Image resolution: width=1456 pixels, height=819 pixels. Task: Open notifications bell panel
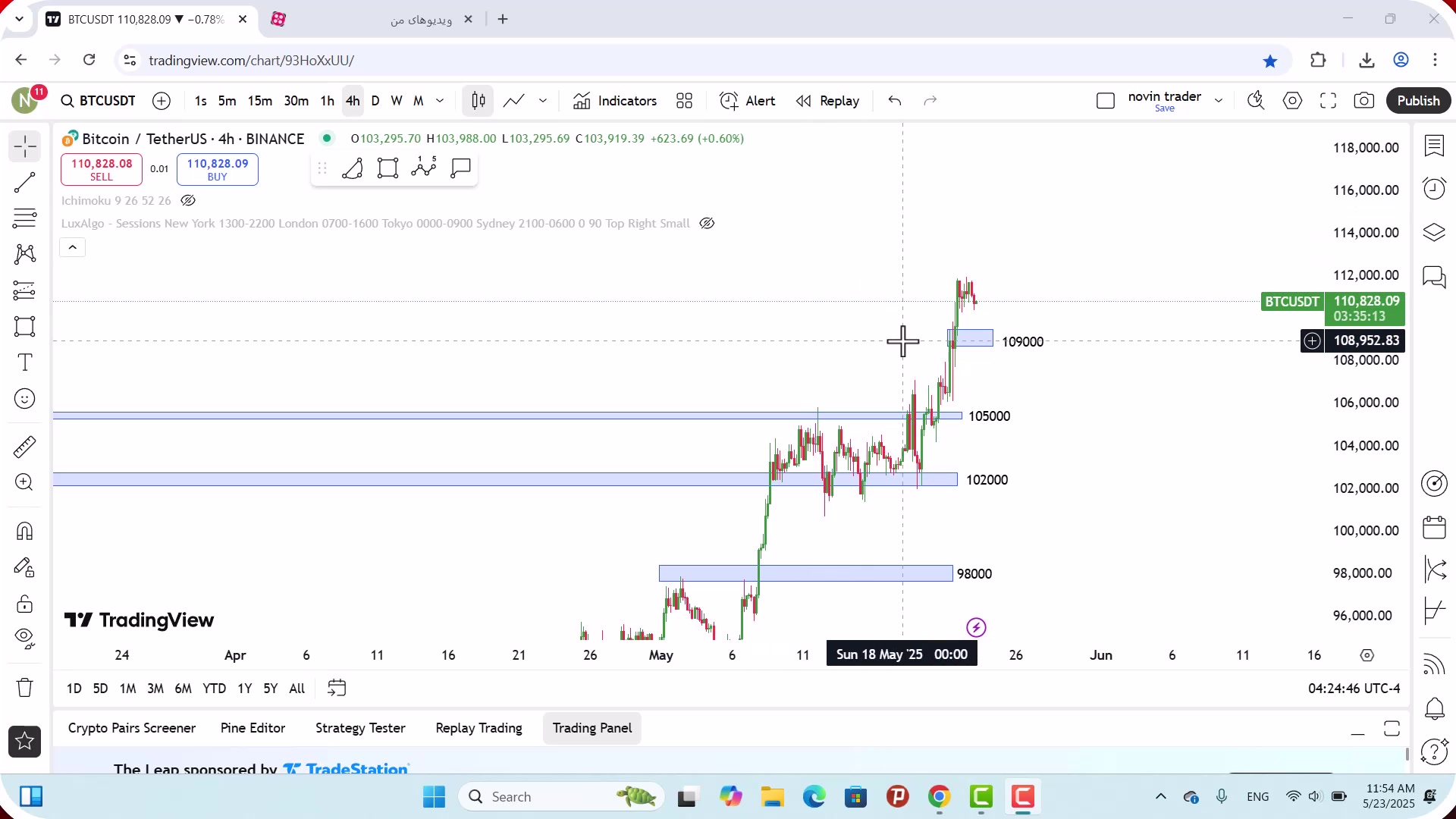(1434, 708)
